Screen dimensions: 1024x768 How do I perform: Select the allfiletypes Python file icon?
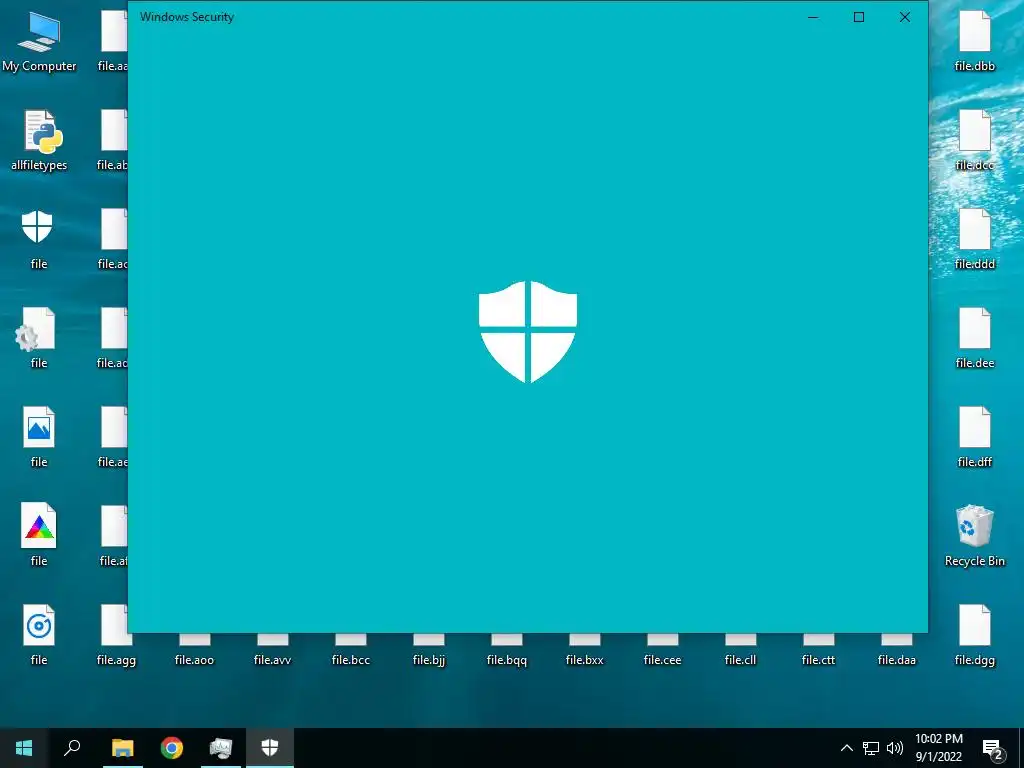click(x=39, y=140)
